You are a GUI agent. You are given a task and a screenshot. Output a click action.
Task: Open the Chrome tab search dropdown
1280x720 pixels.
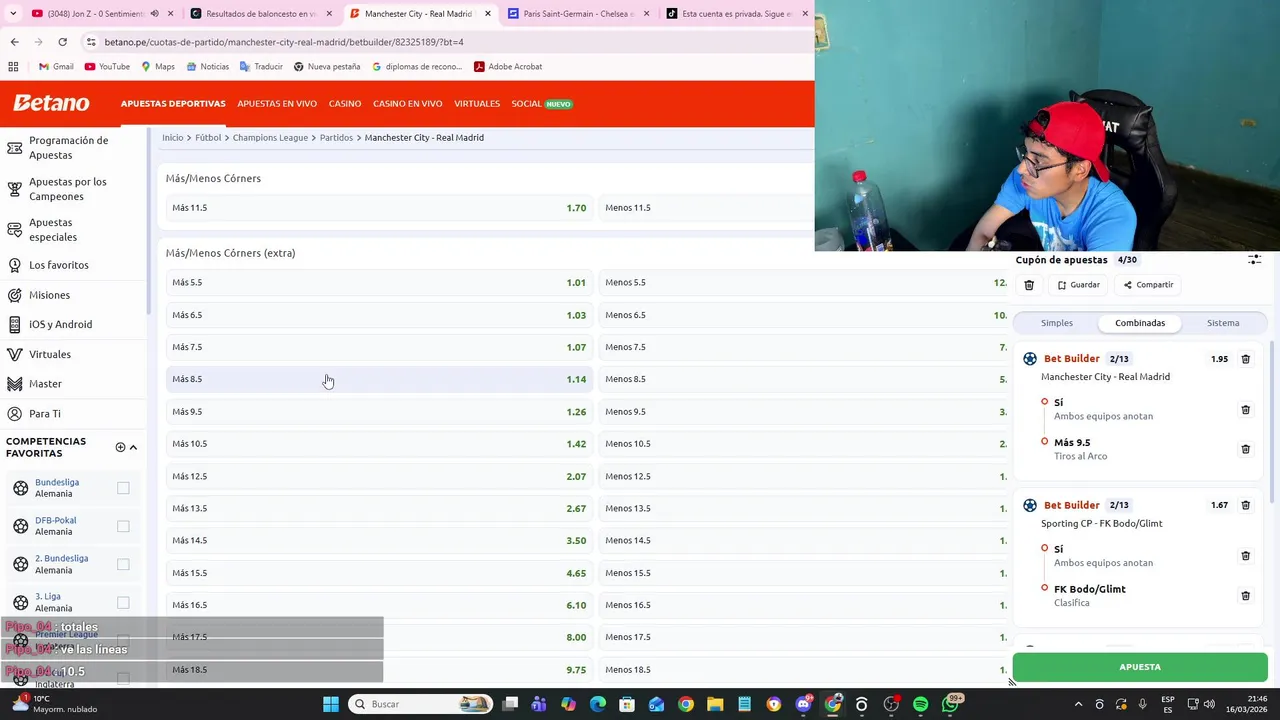click(12, 14)
